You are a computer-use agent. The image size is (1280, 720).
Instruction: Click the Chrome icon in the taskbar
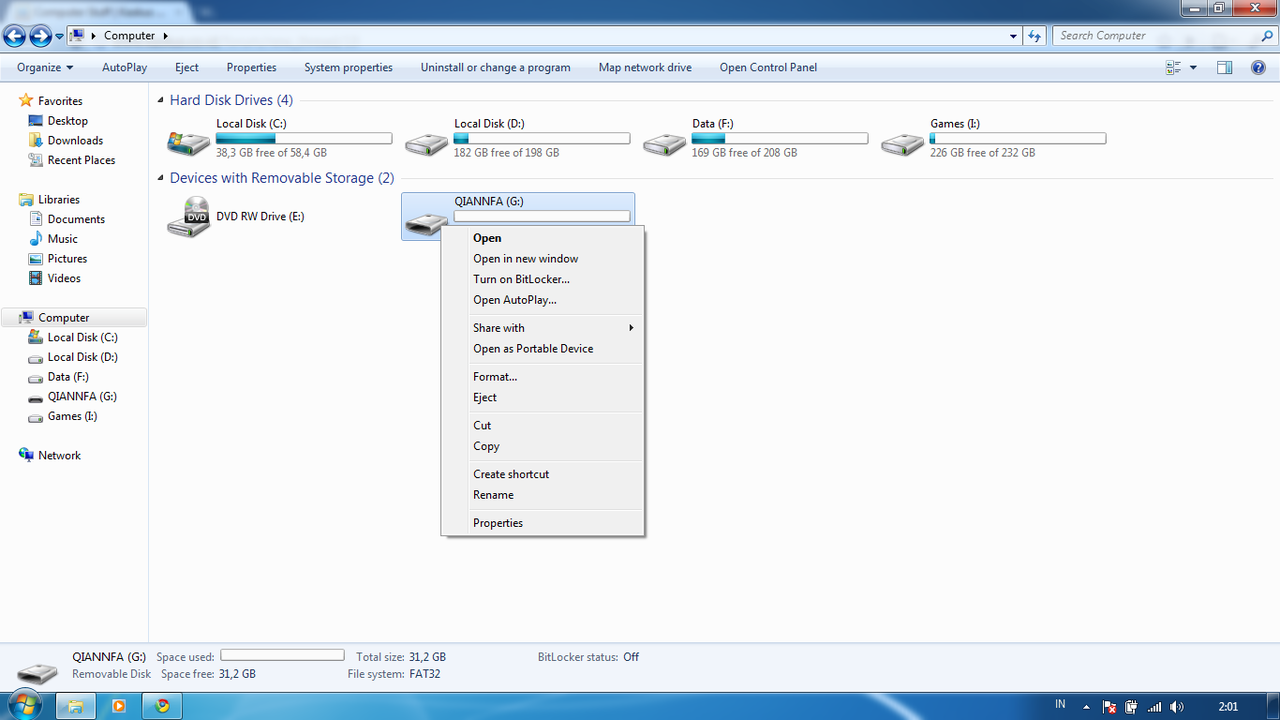tap(162, 705)
